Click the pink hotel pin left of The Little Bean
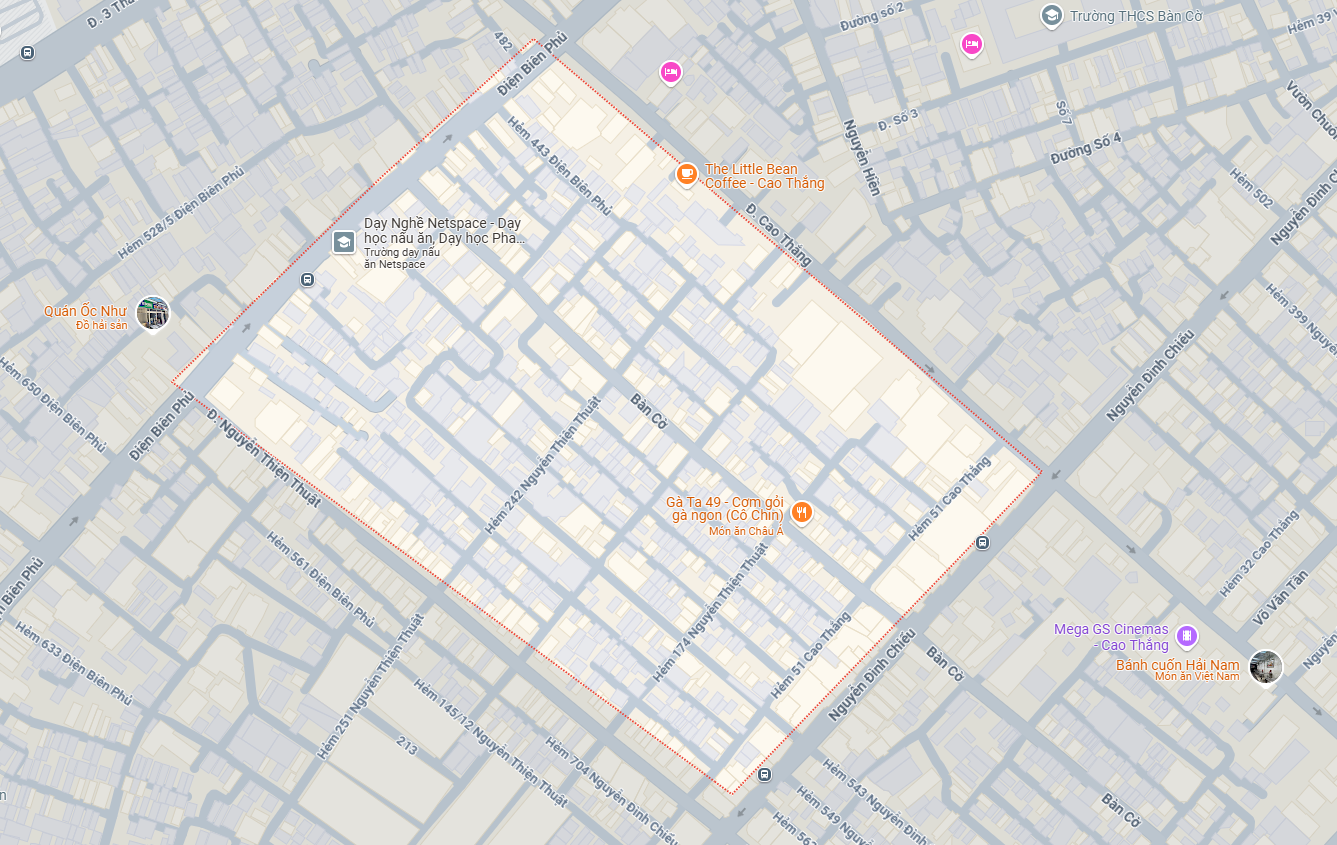 pyautogui.click(x=670, y=72)
